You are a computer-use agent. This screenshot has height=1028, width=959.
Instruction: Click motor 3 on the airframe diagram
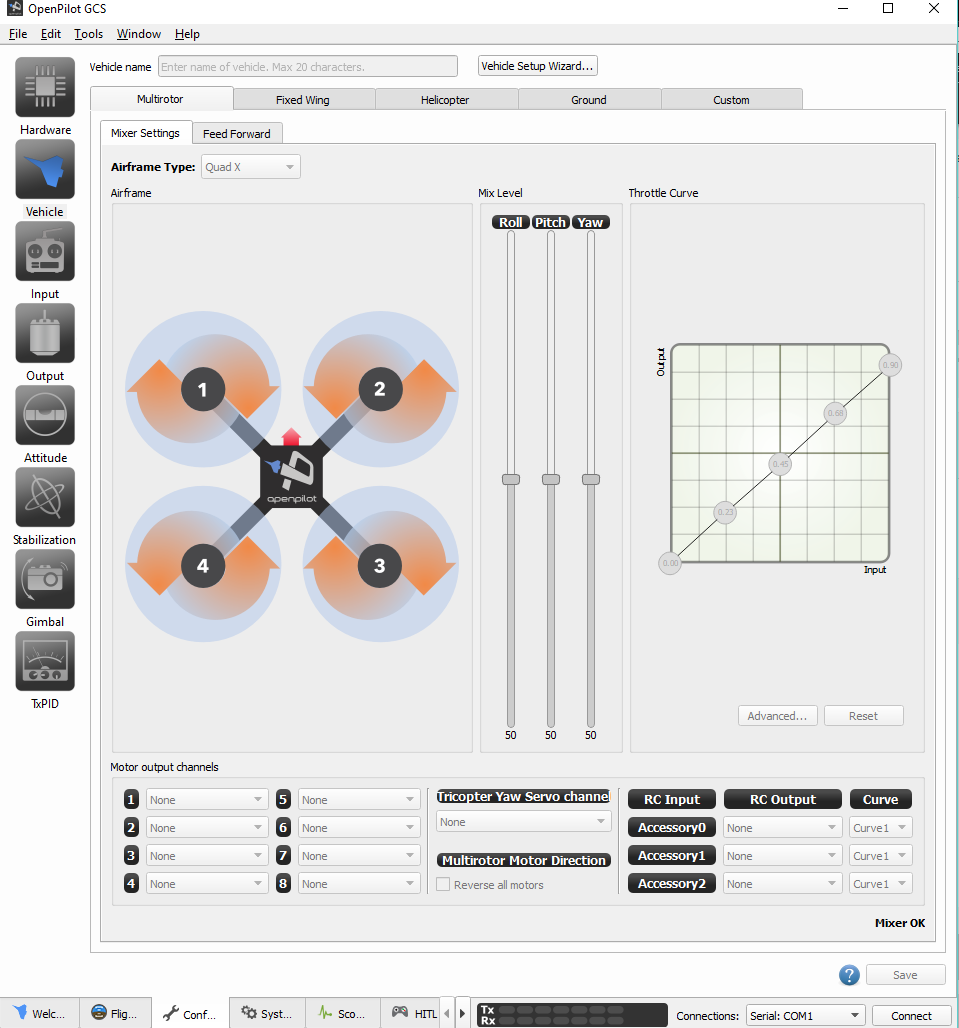click(x=380, y=566)
